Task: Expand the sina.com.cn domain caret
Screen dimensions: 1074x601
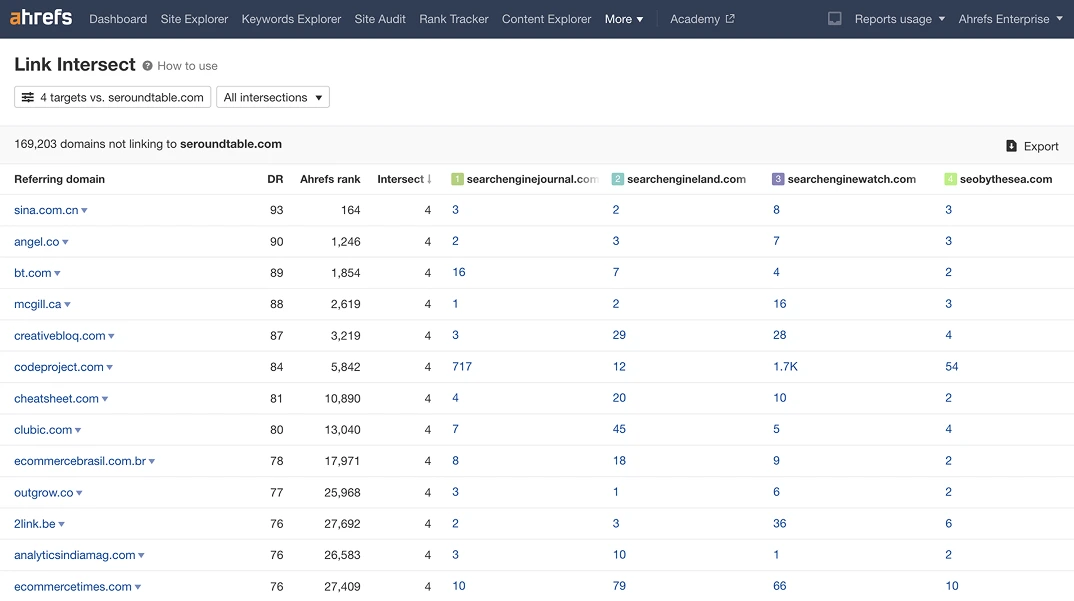Action: [85, 211]
